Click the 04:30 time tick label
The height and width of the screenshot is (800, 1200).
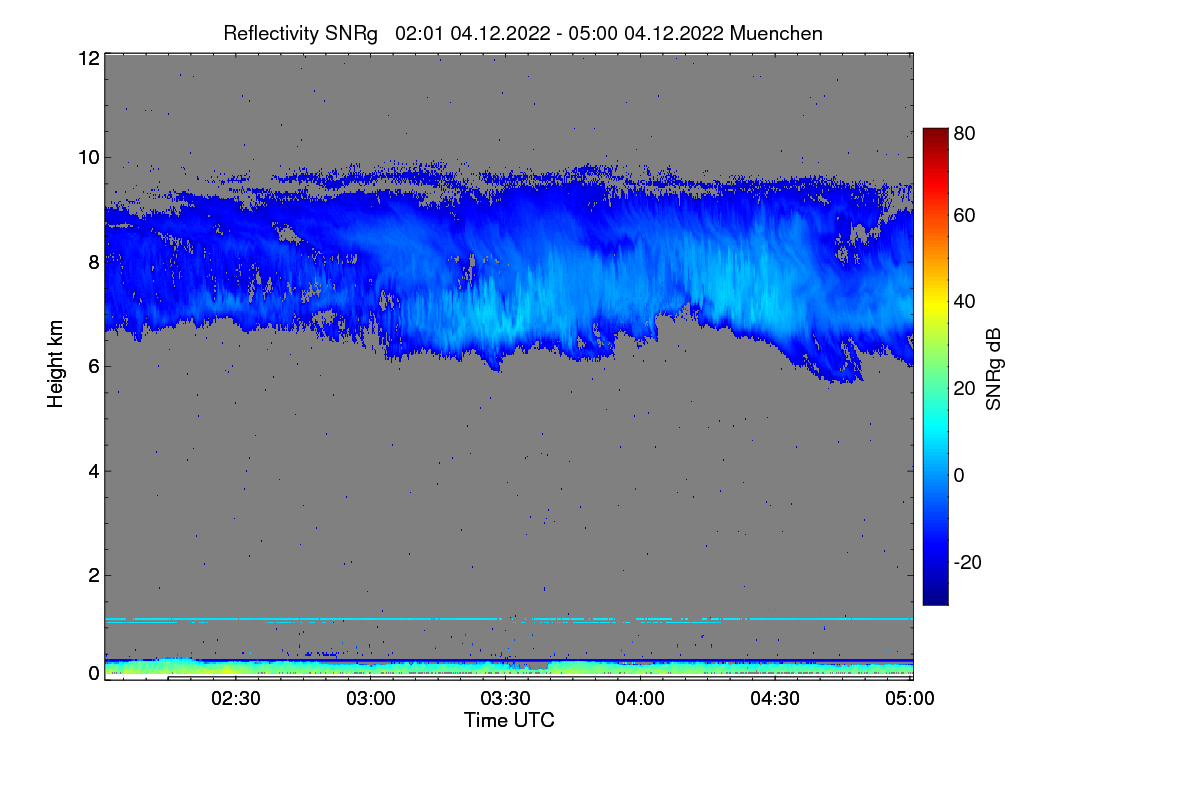tap(776, 699)
